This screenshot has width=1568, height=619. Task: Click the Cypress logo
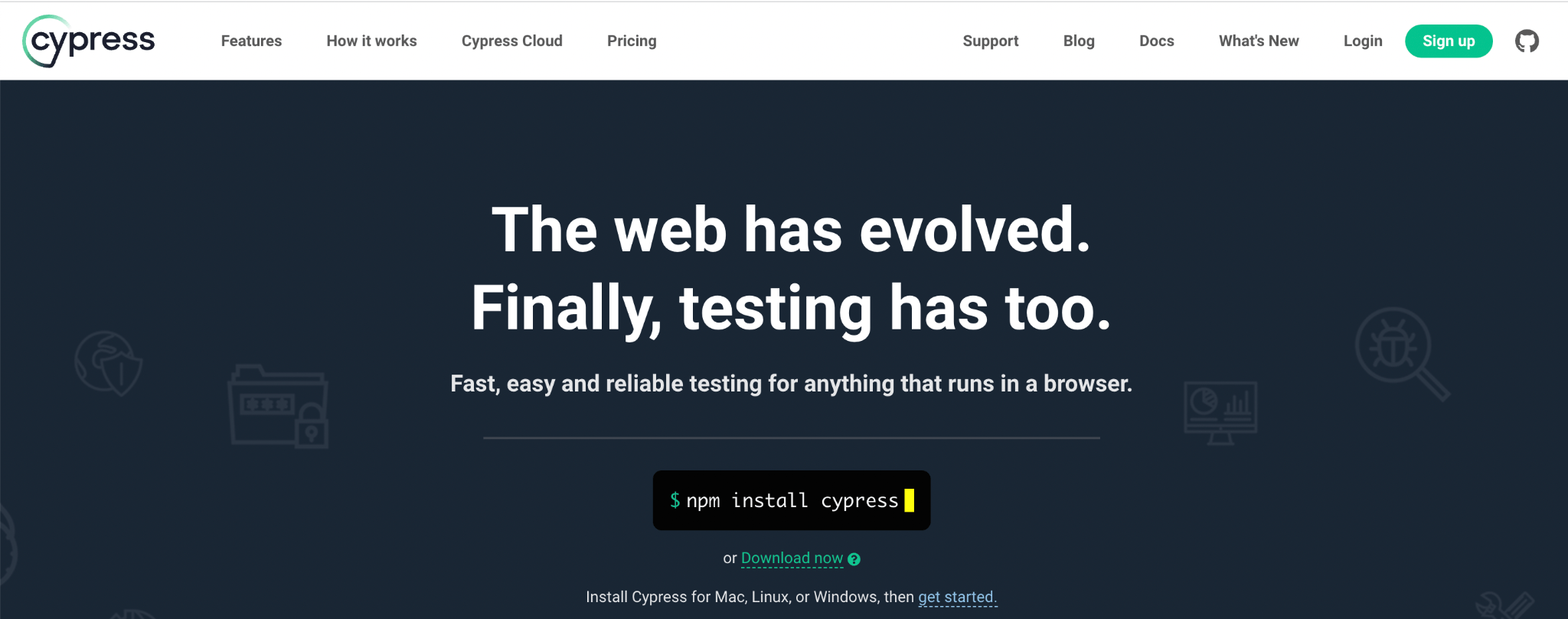(89, 41)
